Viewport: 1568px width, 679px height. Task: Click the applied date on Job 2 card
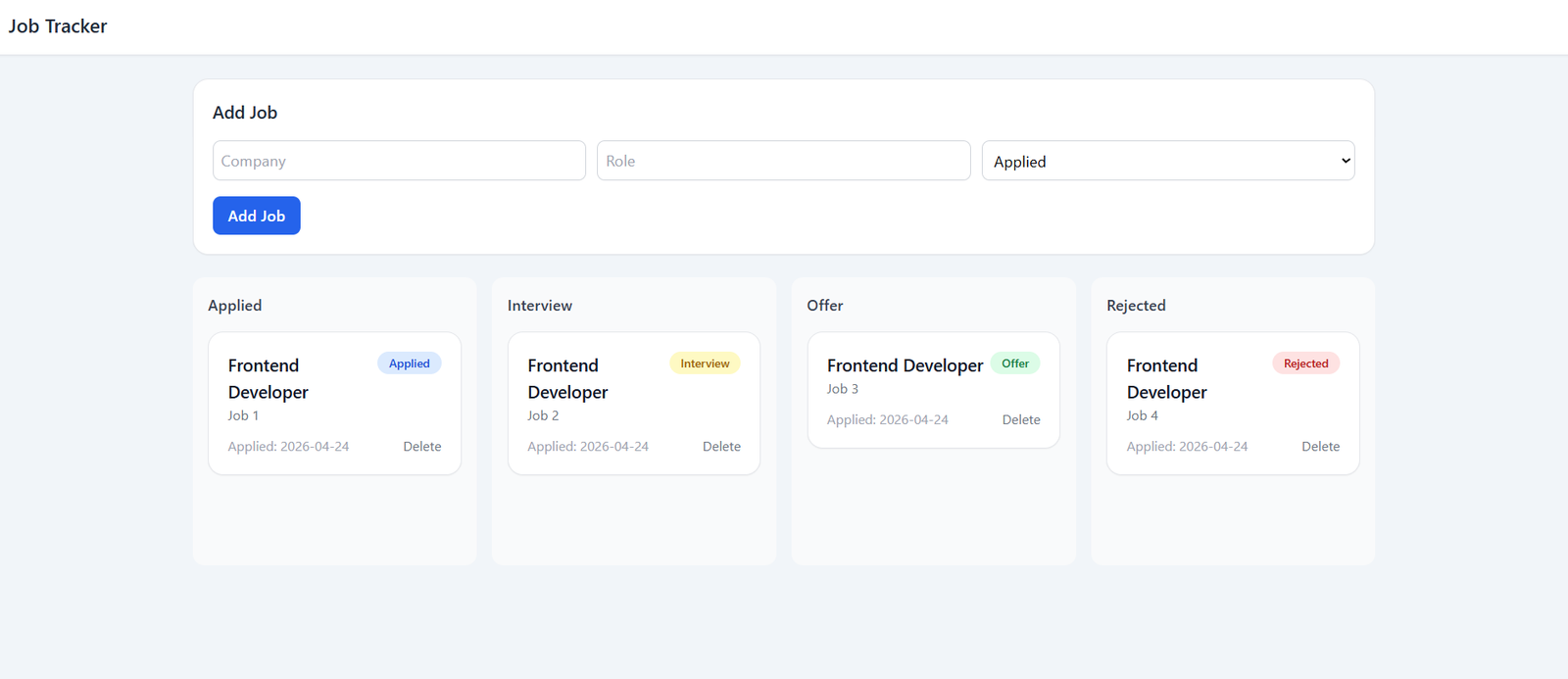tap(588, 447)
